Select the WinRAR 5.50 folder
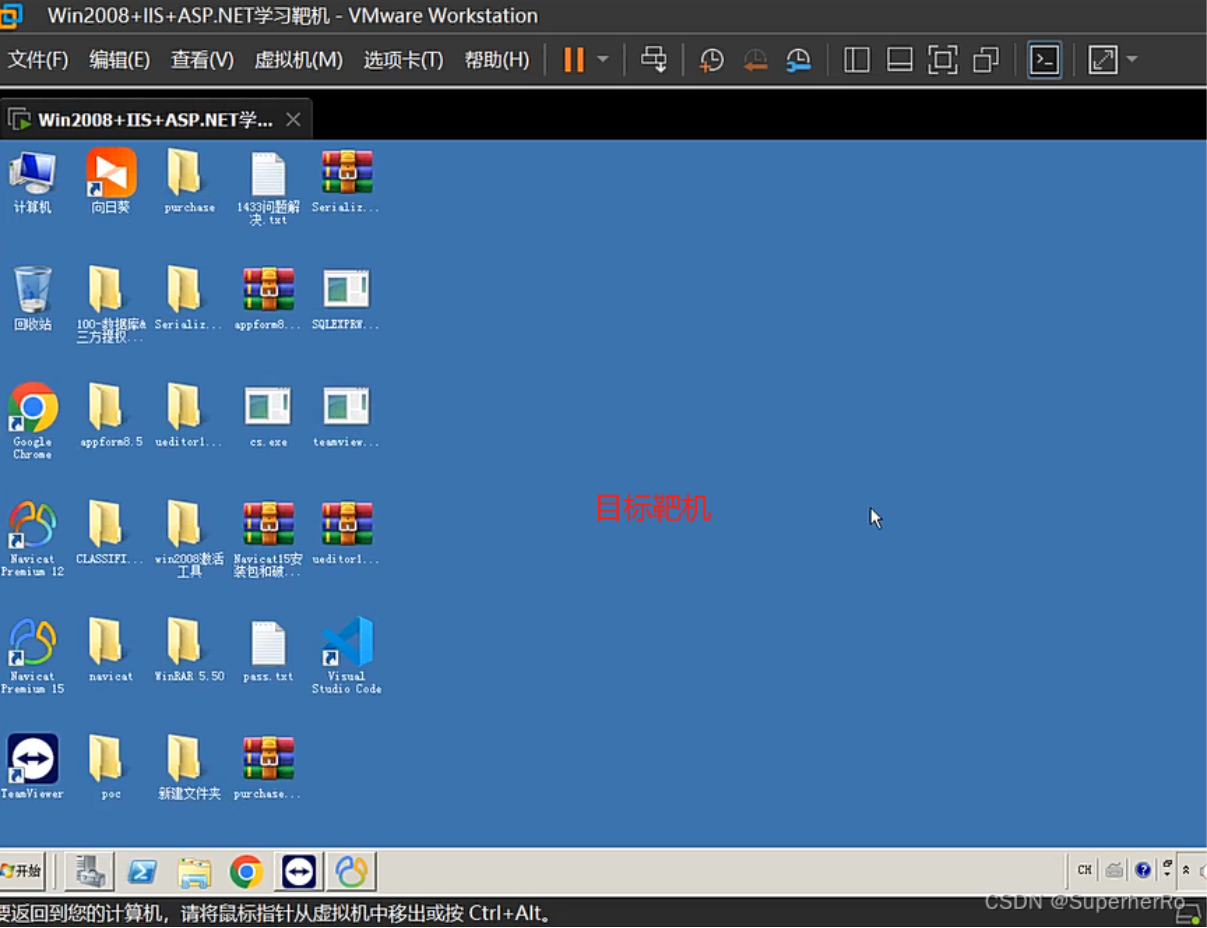 (189, 649)
